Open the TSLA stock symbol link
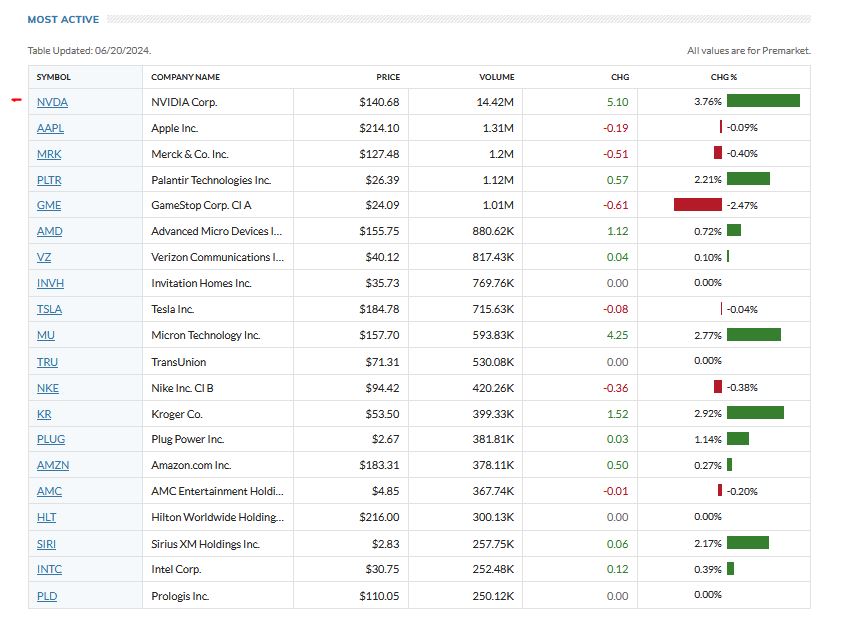Screen dimensions: 858x618 click(x=50, y=309)
